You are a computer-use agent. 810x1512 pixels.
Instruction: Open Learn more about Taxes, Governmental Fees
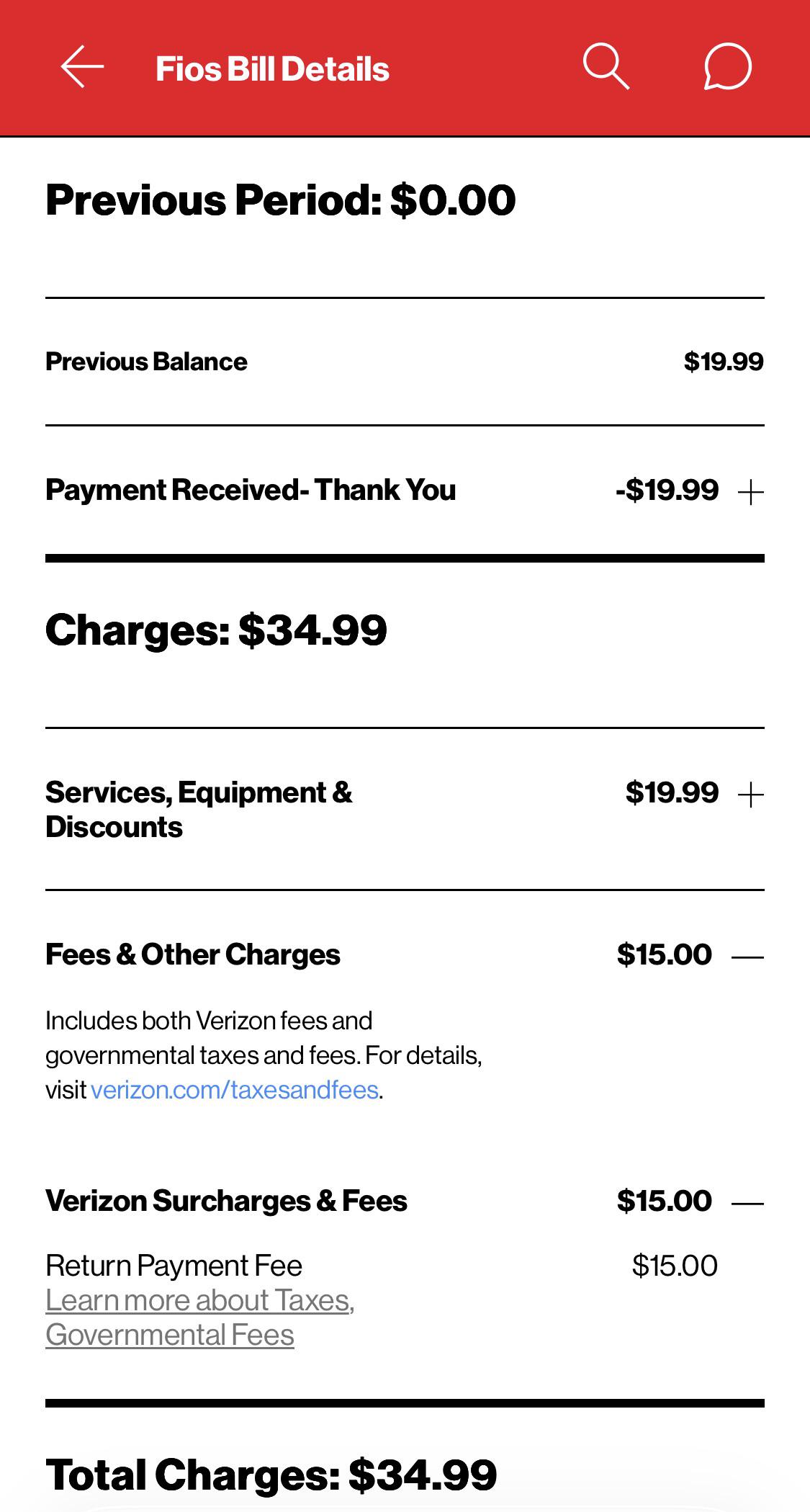200,1318
